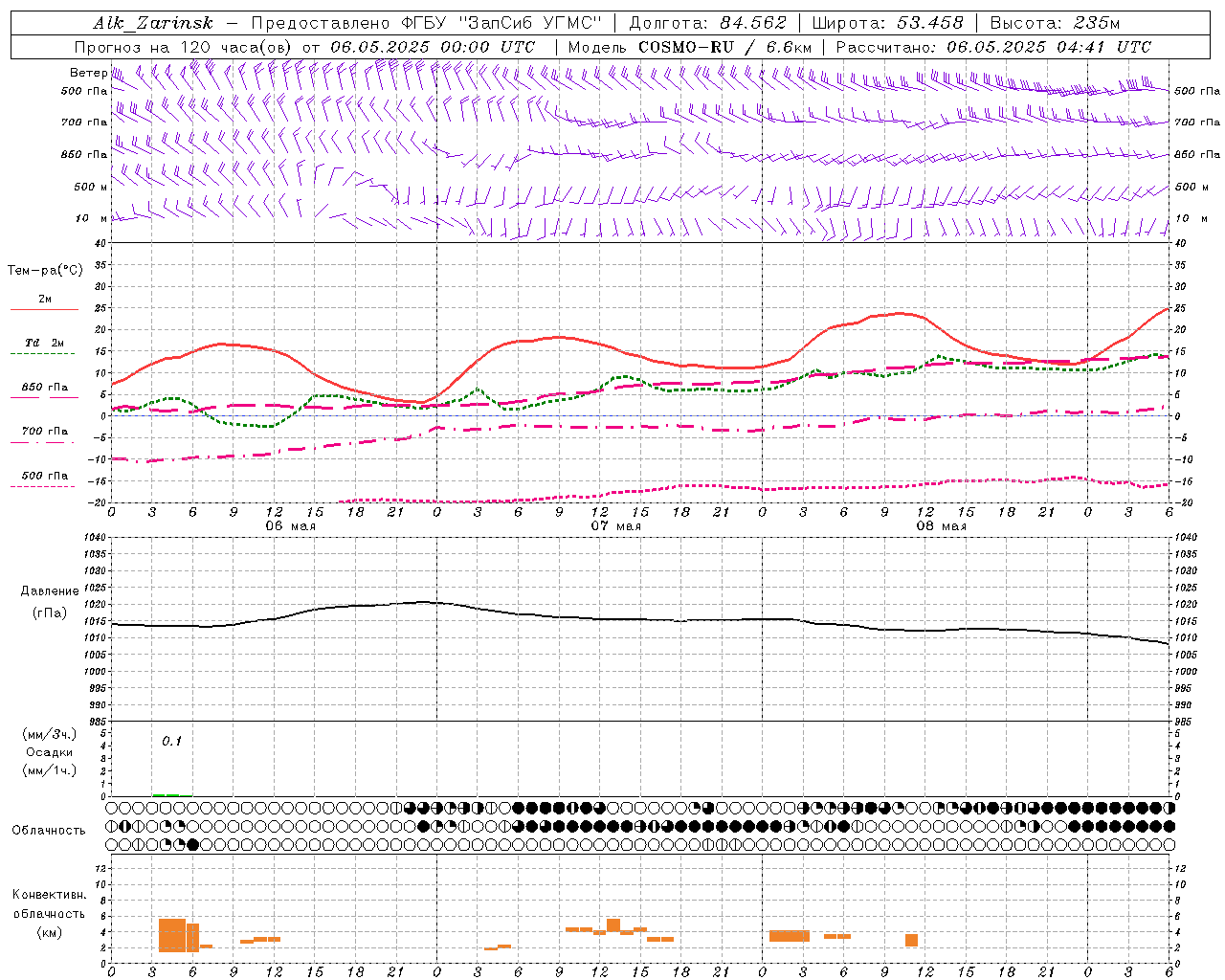Click the station name Alk_Zarinsk in header
The width and height of the screenshot is (1225, 980).
tap(153, 23)
